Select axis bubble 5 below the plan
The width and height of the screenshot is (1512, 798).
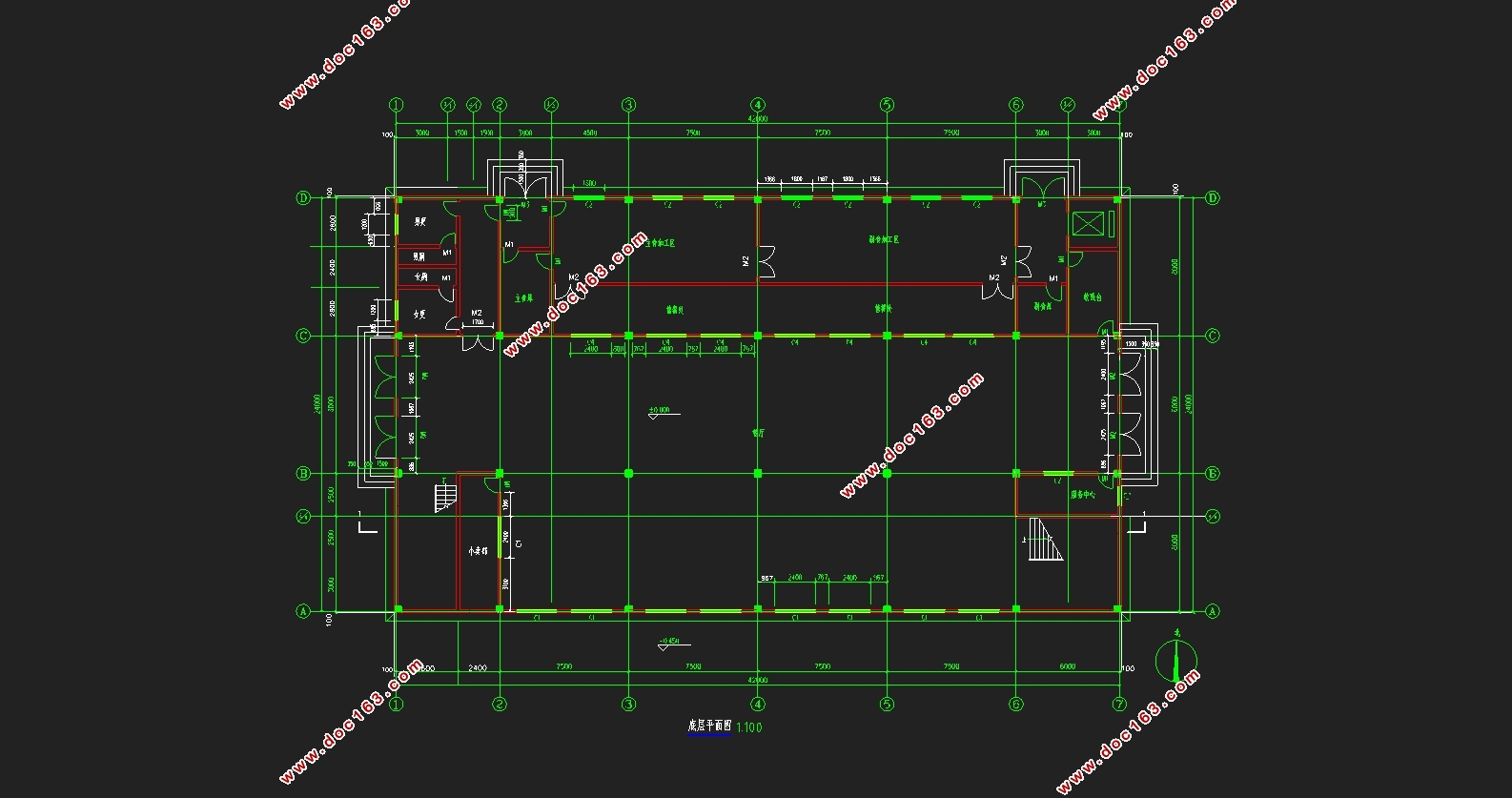click(x=887, y=705)
